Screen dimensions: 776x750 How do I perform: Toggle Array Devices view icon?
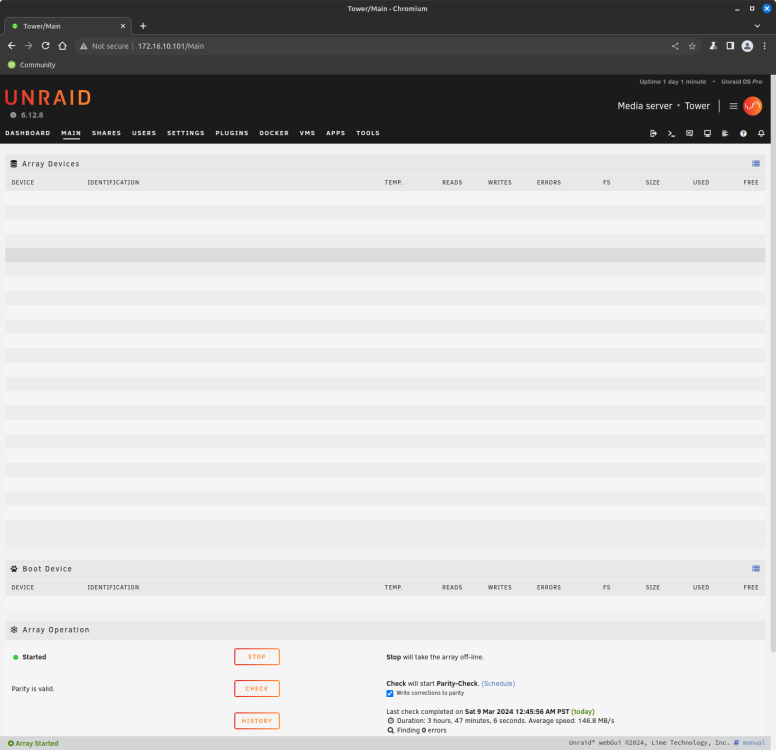(x=756, y=164)
